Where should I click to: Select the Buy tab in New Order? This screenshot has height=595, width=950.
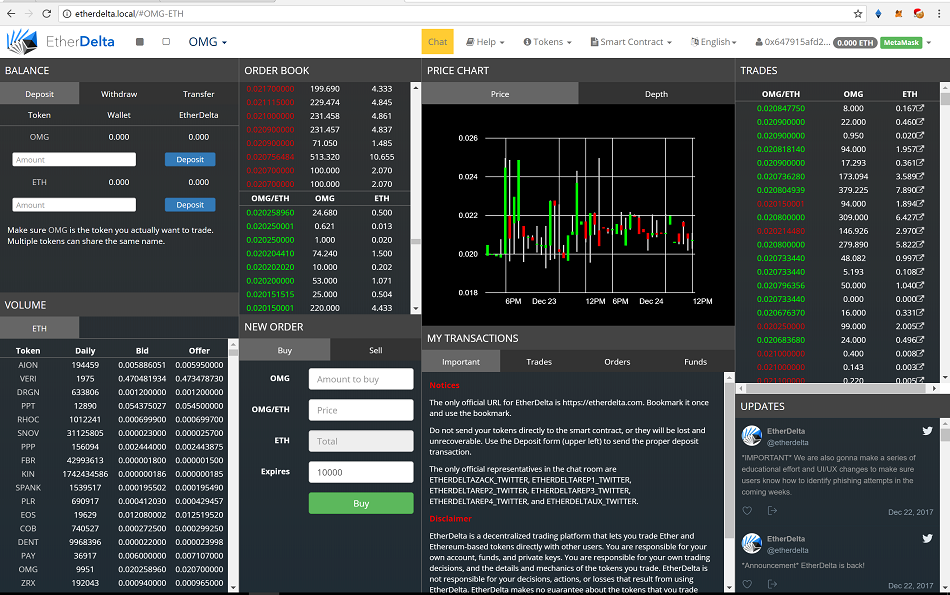285,350
